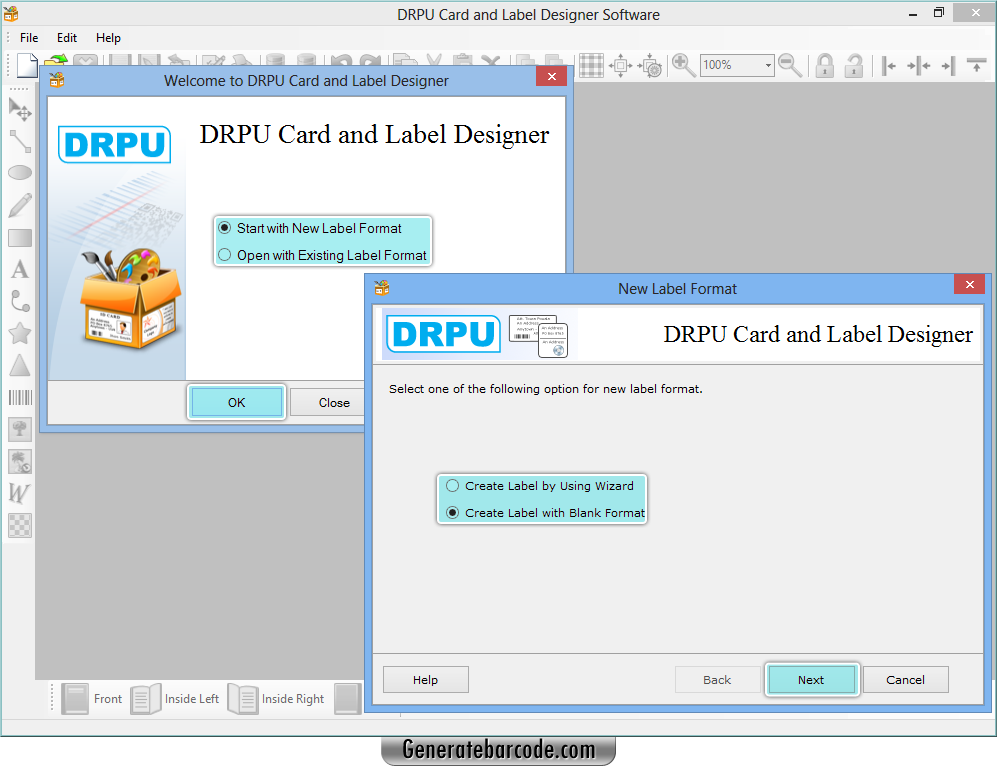Click the DRPU logo in New Label Format

pyautogui.click(x=443, y=334)
